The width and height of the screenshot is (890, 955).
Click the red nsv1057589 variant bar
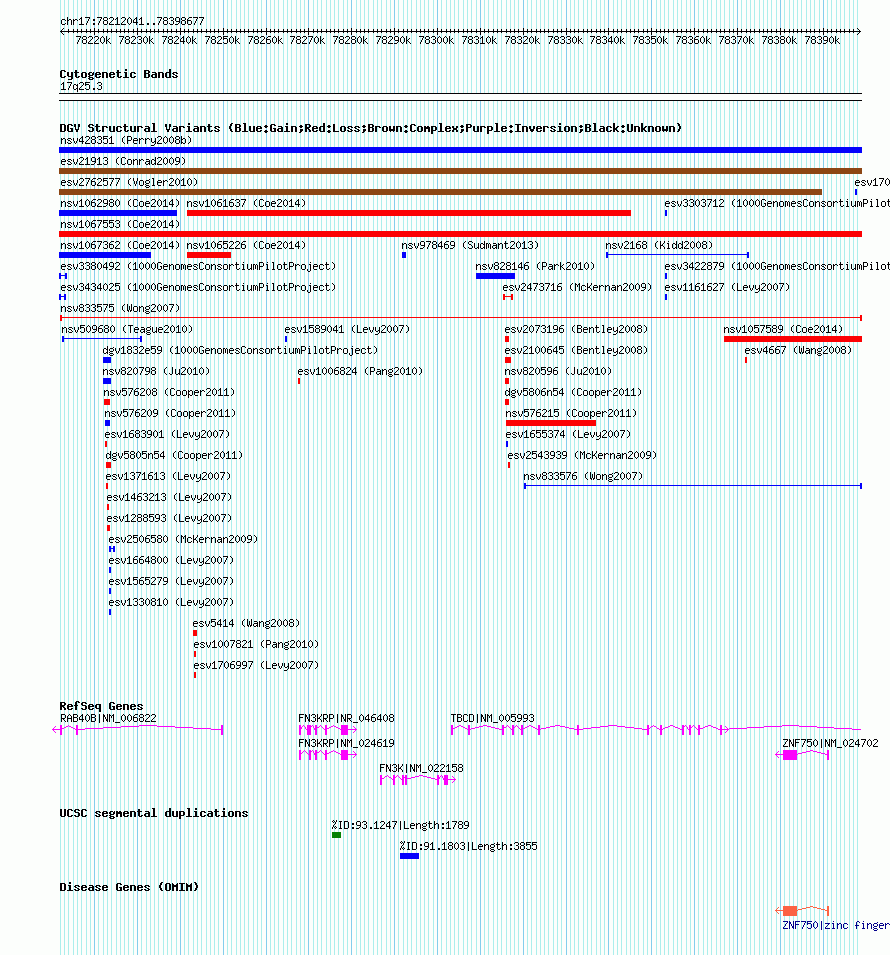tap(793, 339)
